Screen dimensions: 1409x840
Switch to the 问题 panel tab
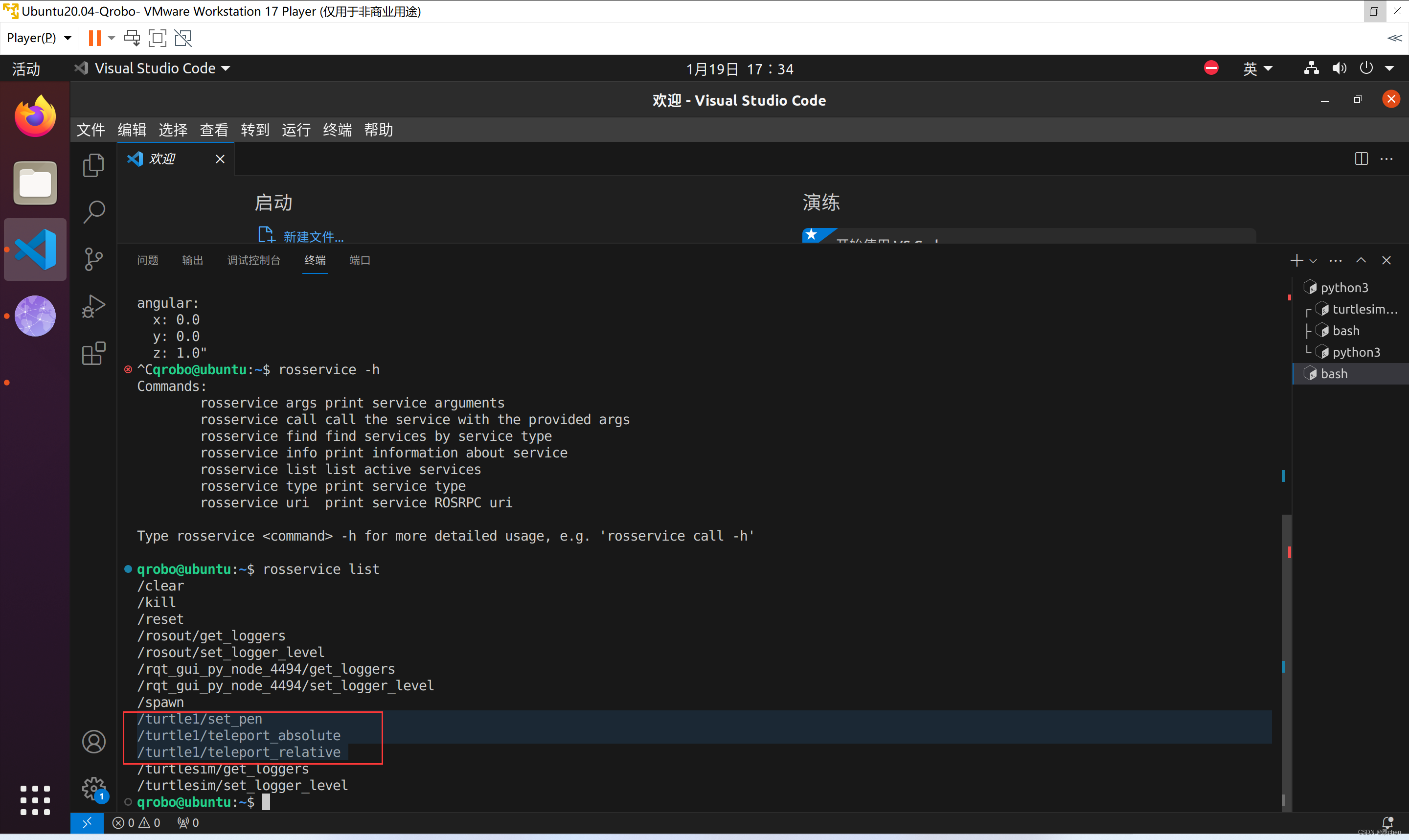click(x=148, y=260)
